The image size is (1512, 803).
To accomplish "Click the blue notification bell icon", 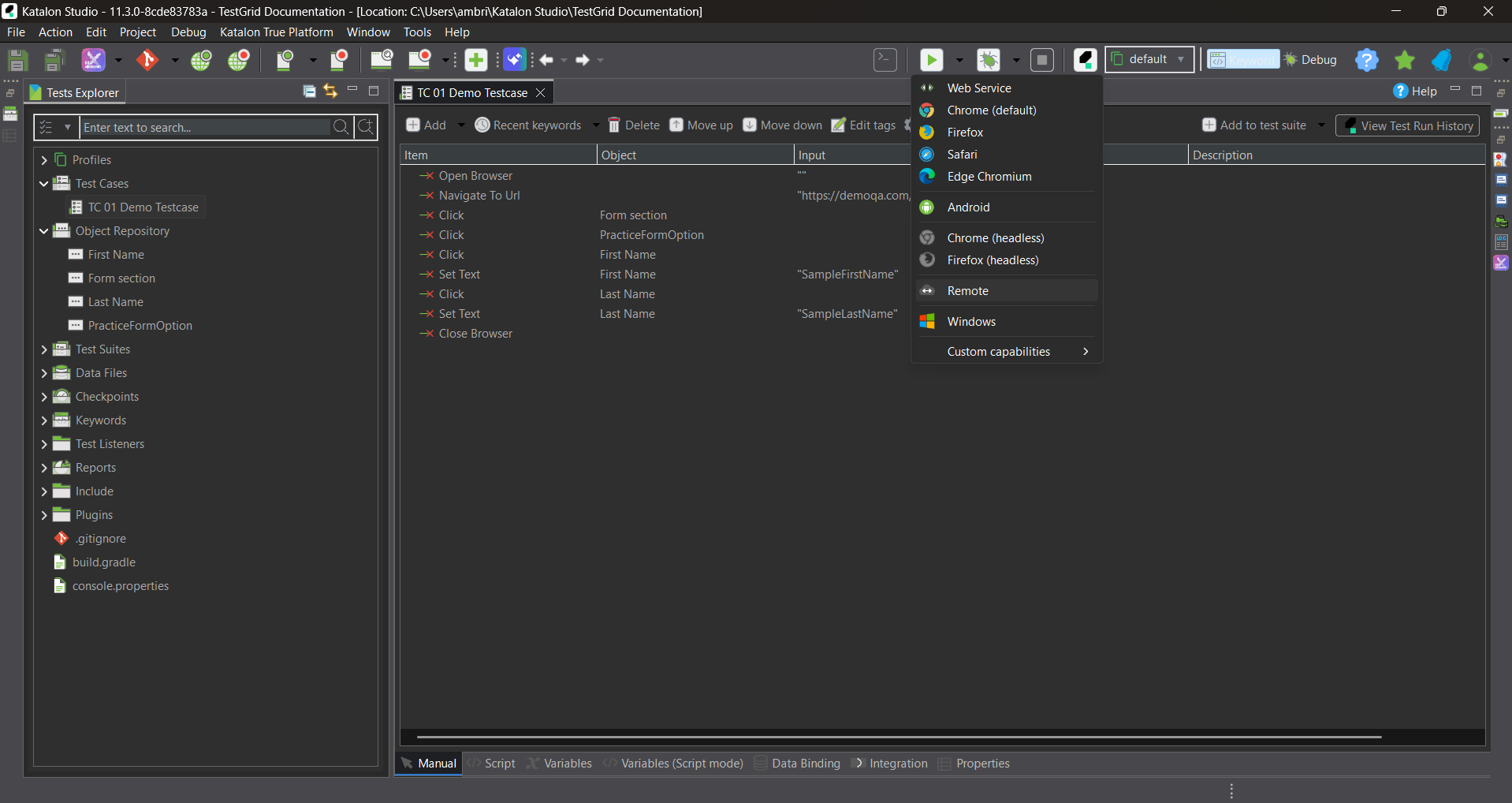I will coord(1442,60).
